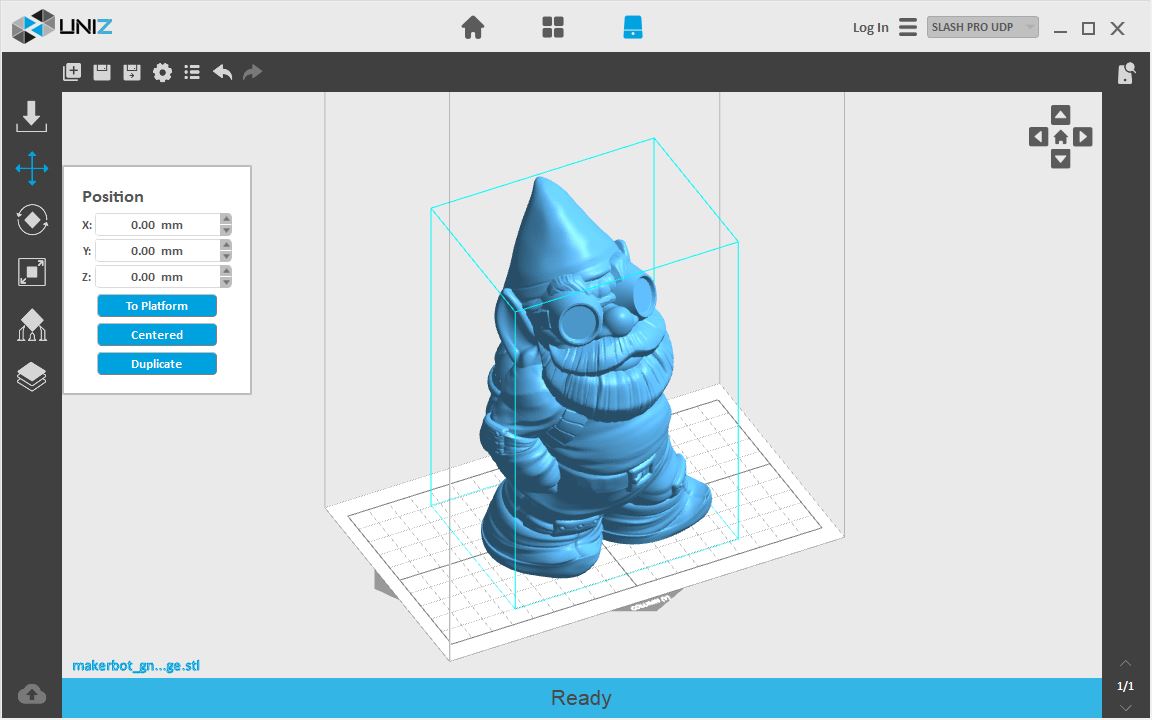This screenshot has width=1152, height=720.
Task: Select the Scale tool
Action: click(31, 272)
